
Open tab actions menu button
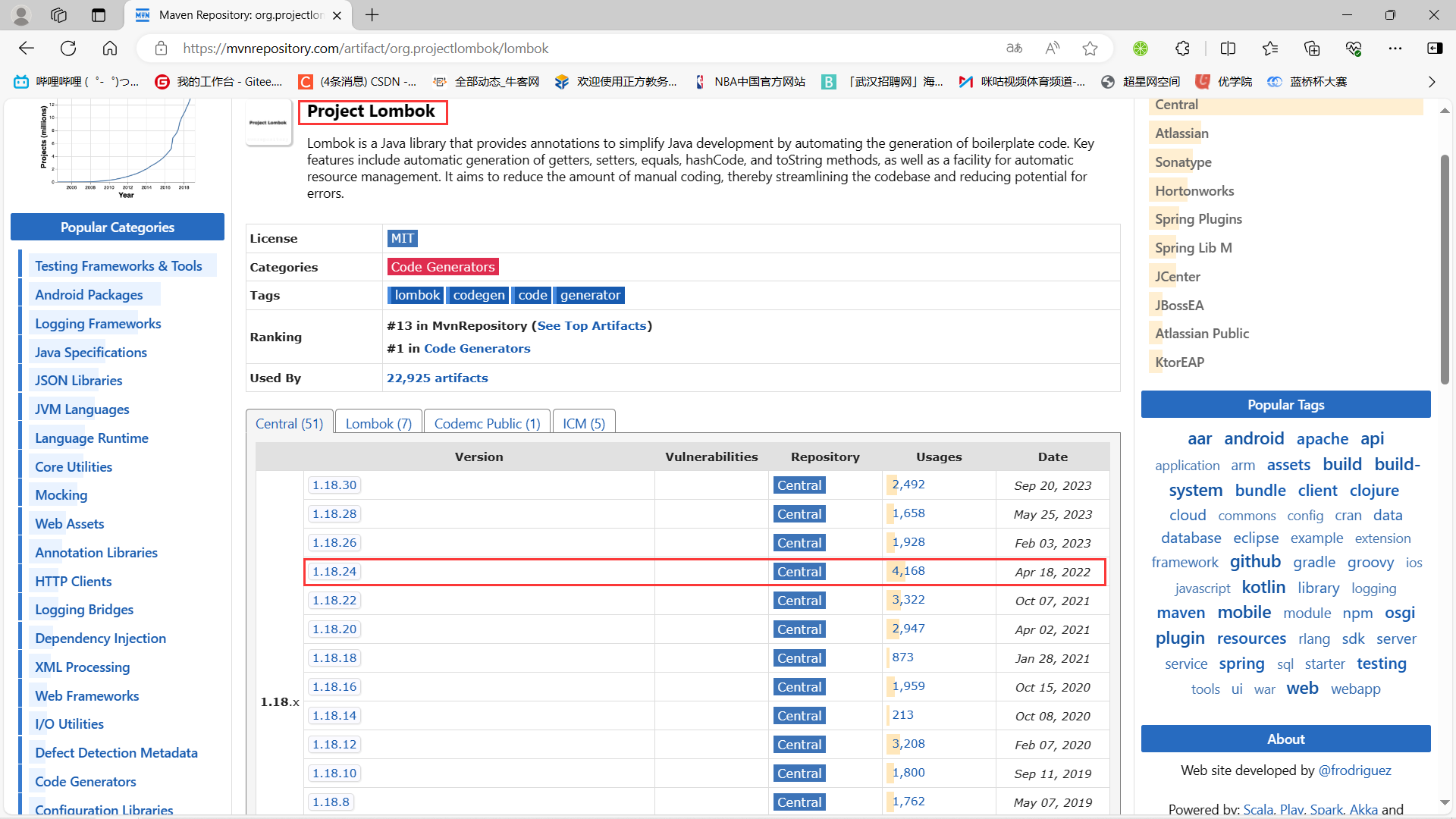[99, 15]
